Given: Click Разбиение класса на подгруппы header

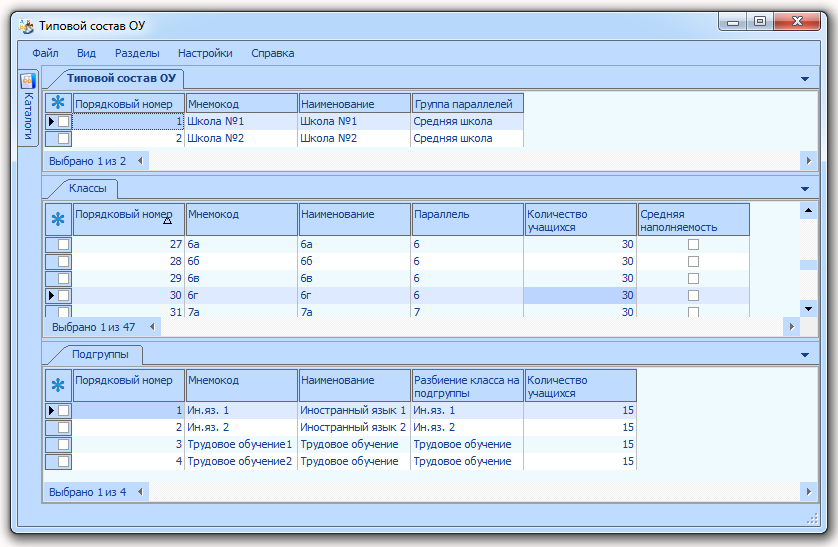Looking at the screenshot, I should (468, 386).
